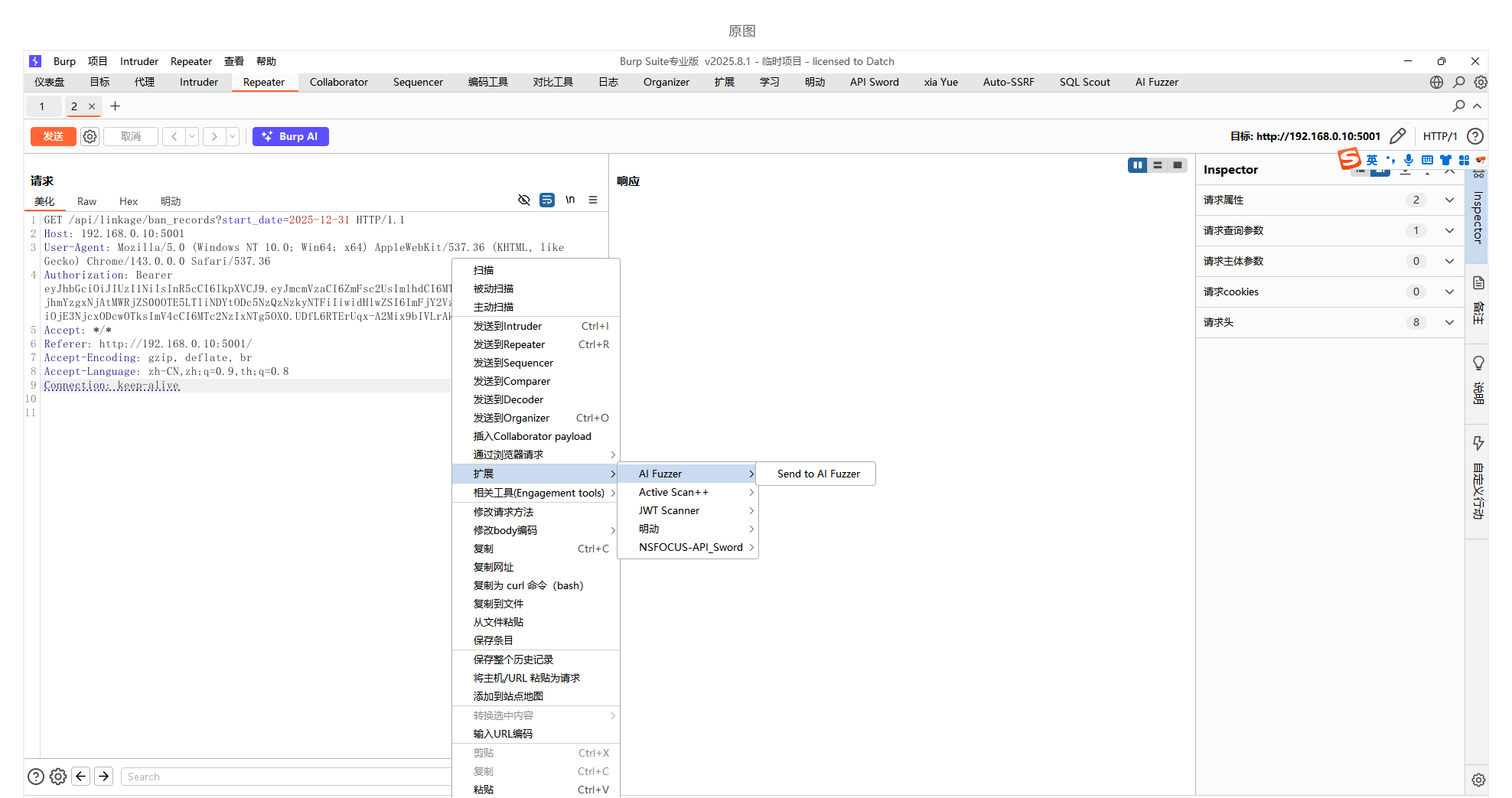
Task: Click the Burp AI button
Action: [291, 136]
